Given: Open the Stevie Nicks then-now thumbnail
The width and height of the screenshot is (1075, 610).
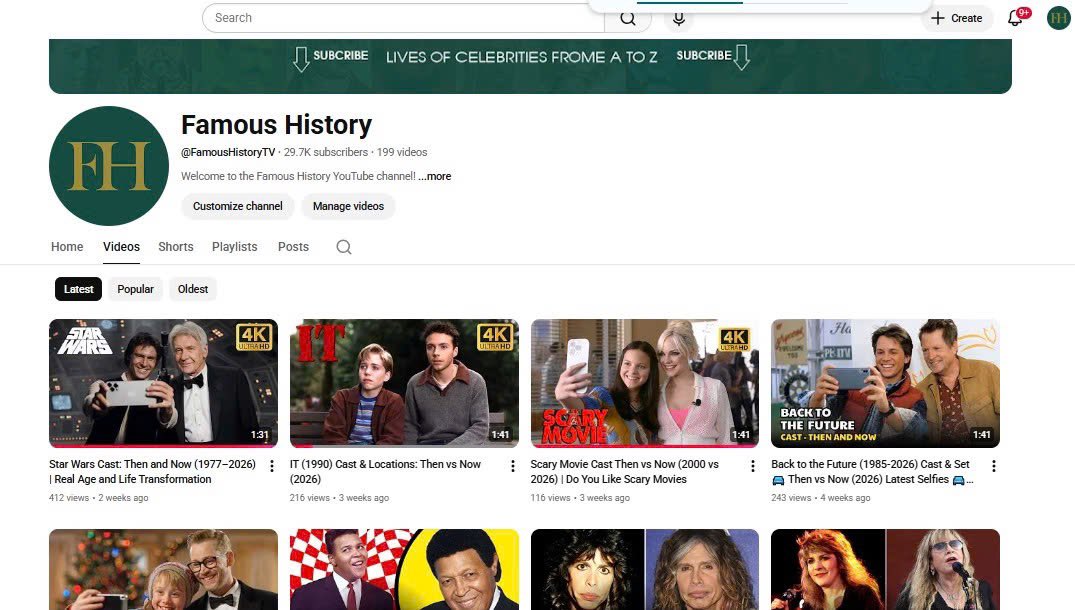Looking at the screenshot, I should point(886,570).
